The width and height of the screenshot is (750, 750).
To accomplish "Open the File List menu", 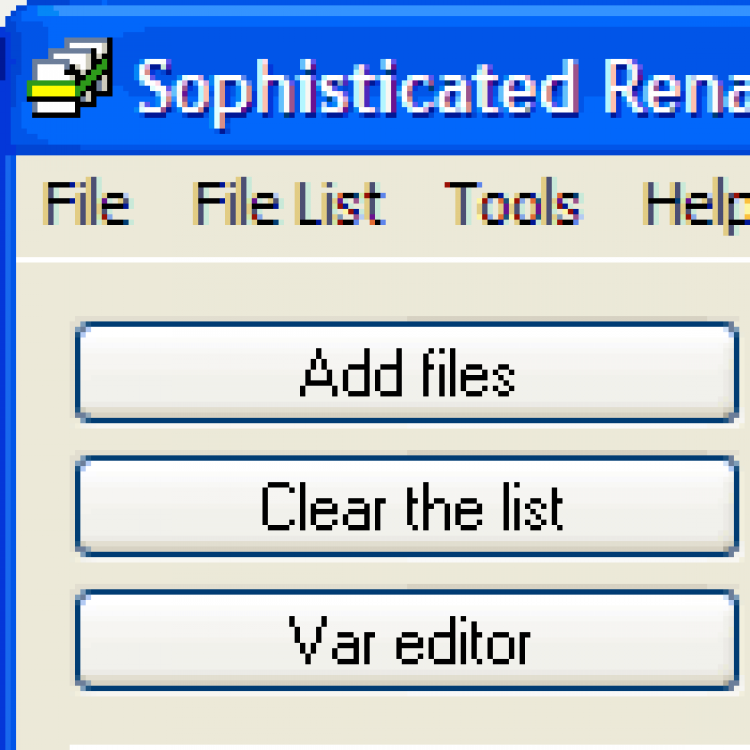I will 289,205.
